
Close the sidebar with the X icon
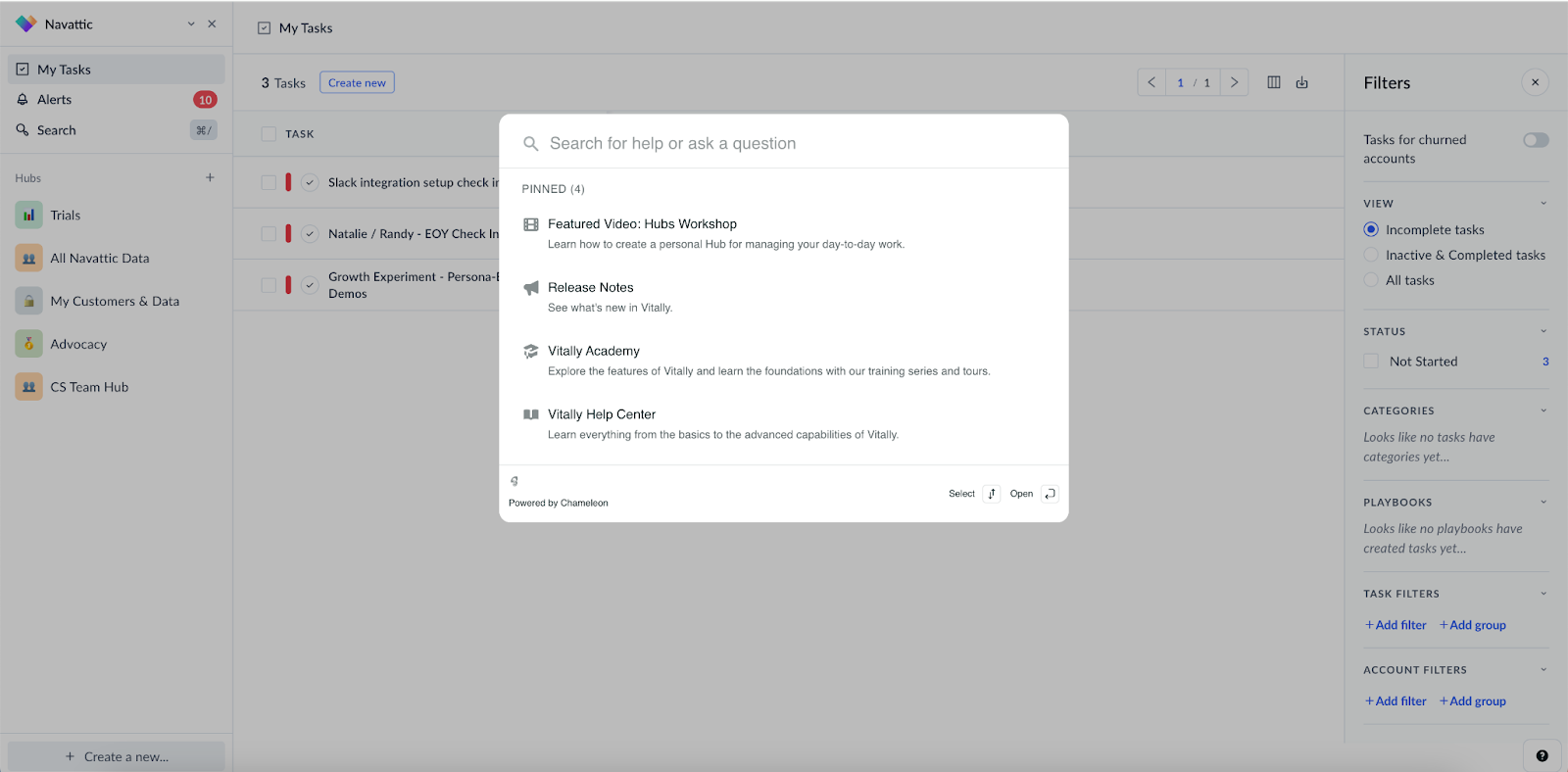click(212, 24)
